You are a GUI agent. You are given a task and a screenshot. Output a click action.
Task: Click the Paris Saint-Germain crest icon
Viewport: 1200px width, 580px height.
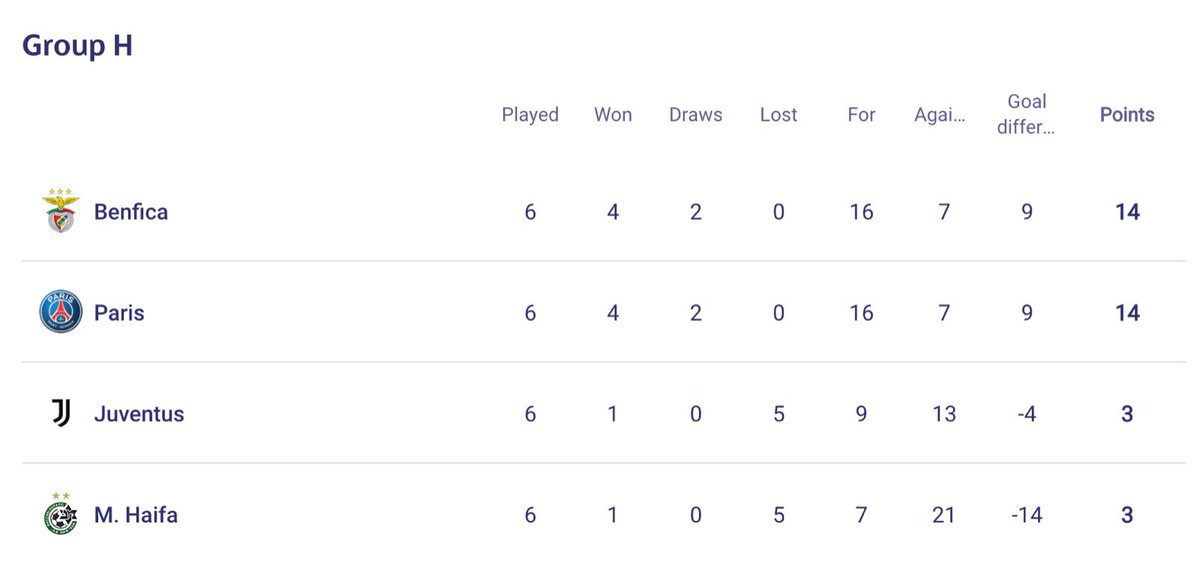tap(60, 312)
